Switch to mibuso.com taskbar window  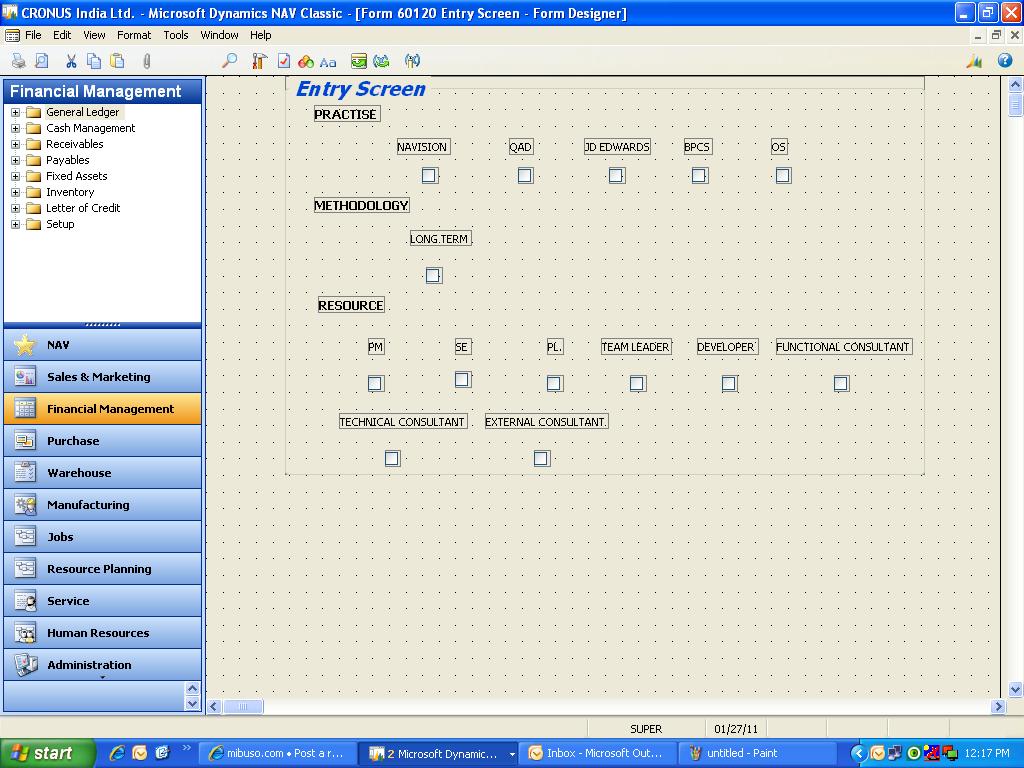(x=278, y=753)
